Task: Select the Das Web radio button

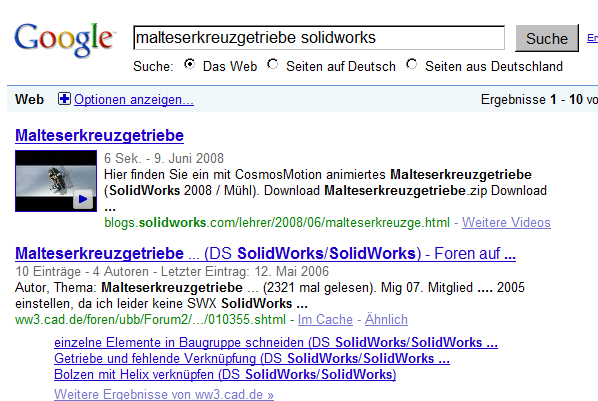Action: pos(189,64)
